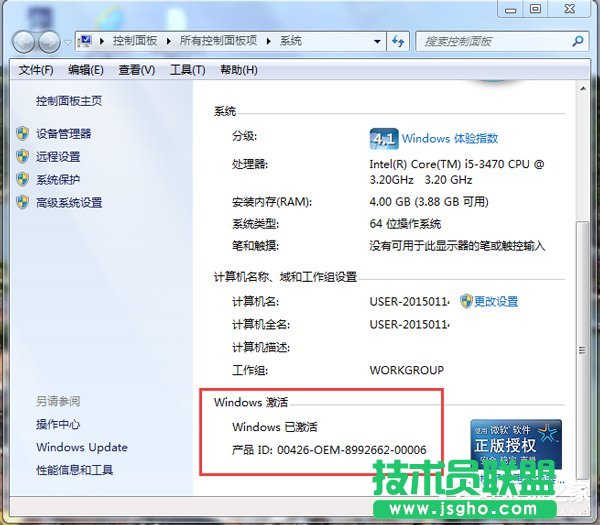Click the WORKGROUP value text

tap(407, 370)
